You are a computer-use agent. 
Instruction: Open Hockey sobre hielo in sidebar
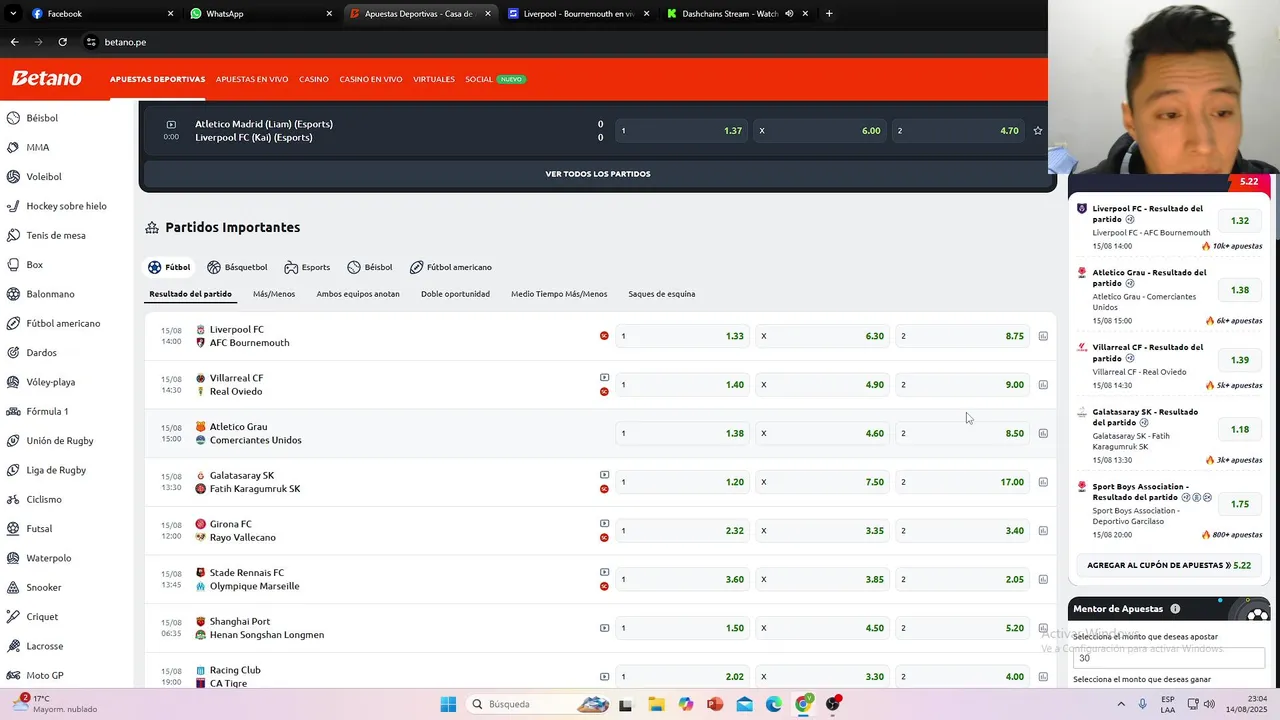[66, 206]
